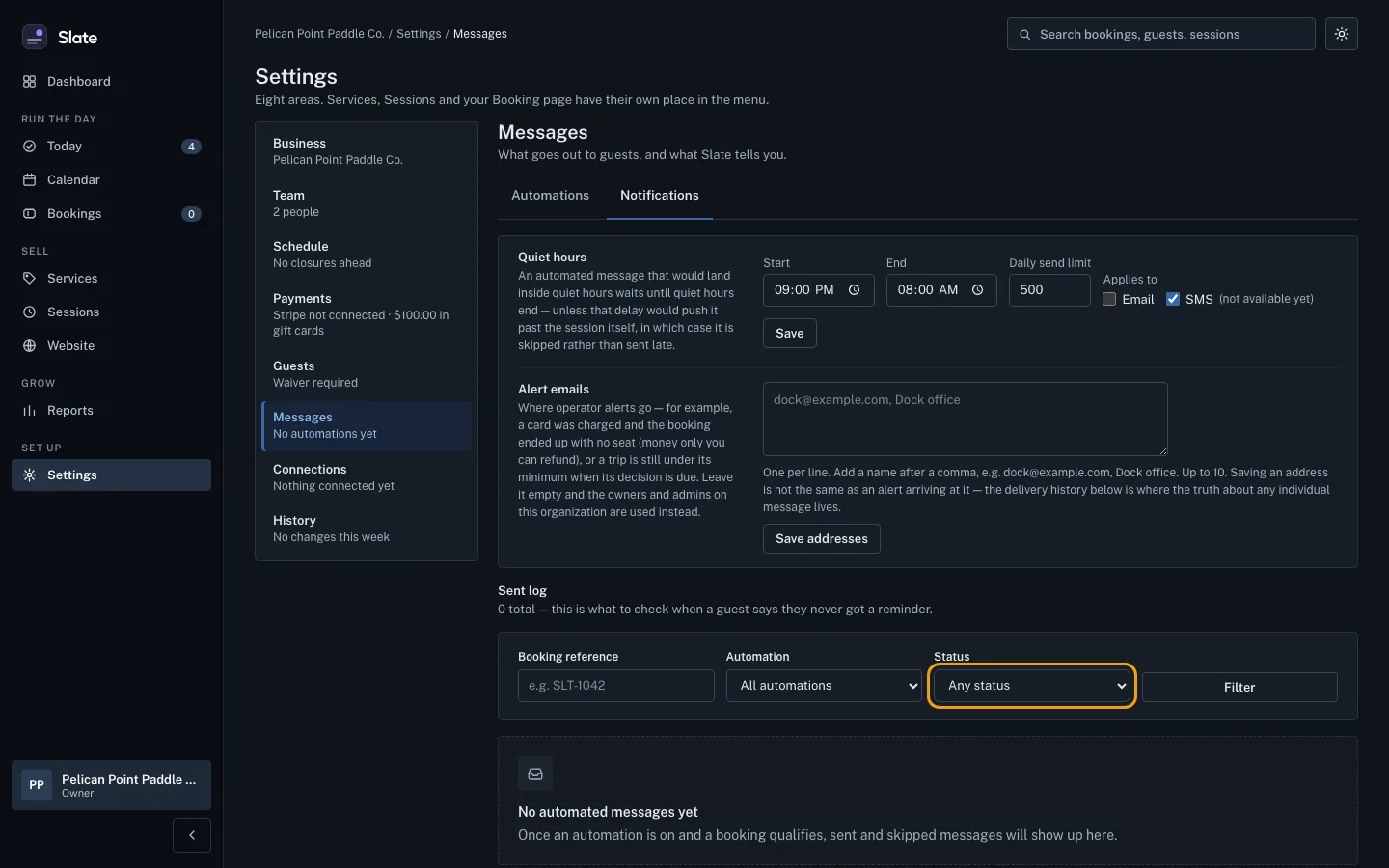The image size is (1389, 868).
Task: Open Guests settings section
Action: (367, 374)
